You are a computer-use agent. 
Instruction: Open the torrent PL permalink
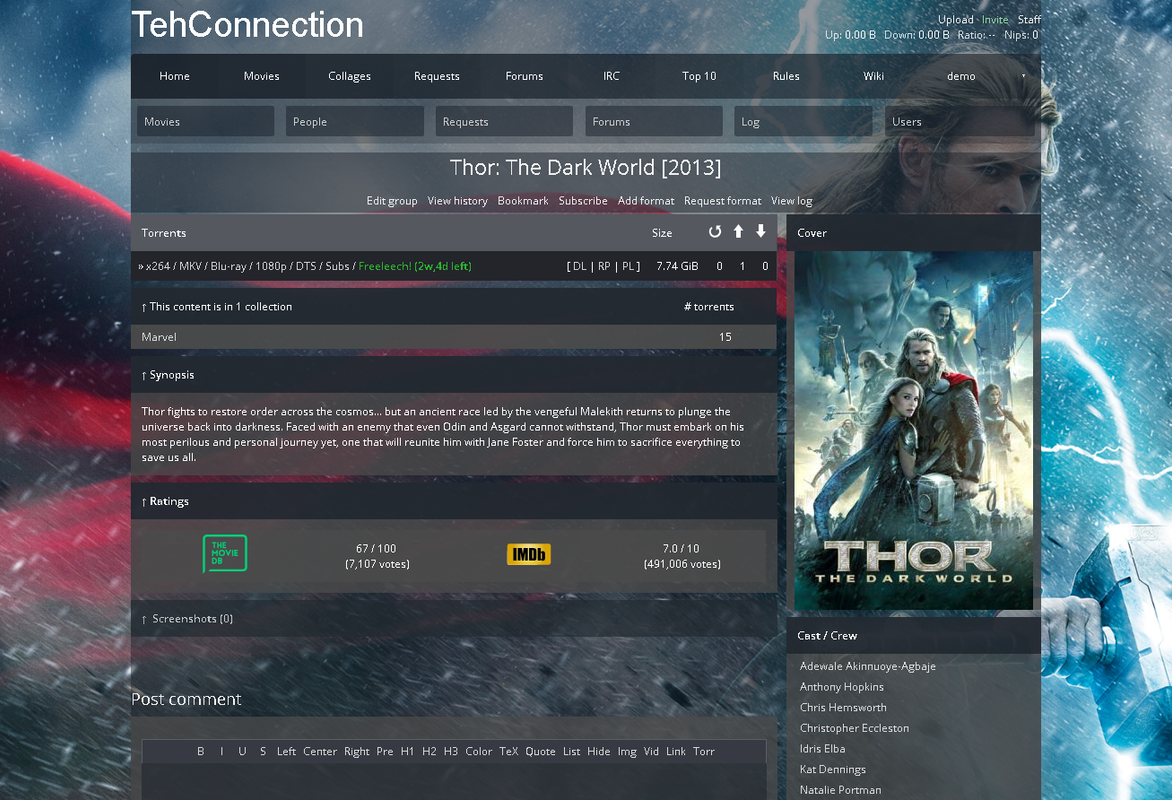click(628, 266)
